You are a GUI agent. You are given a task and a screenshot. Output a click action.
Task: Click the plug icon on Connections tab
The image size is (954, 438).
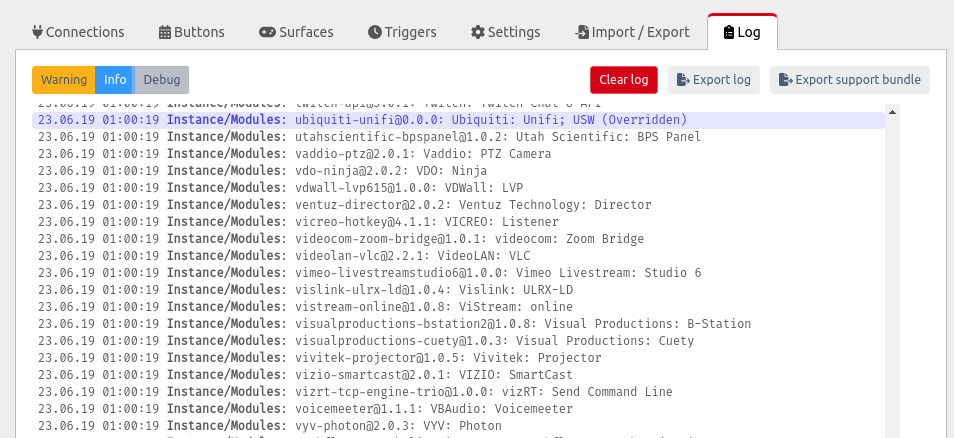point(38,32)
